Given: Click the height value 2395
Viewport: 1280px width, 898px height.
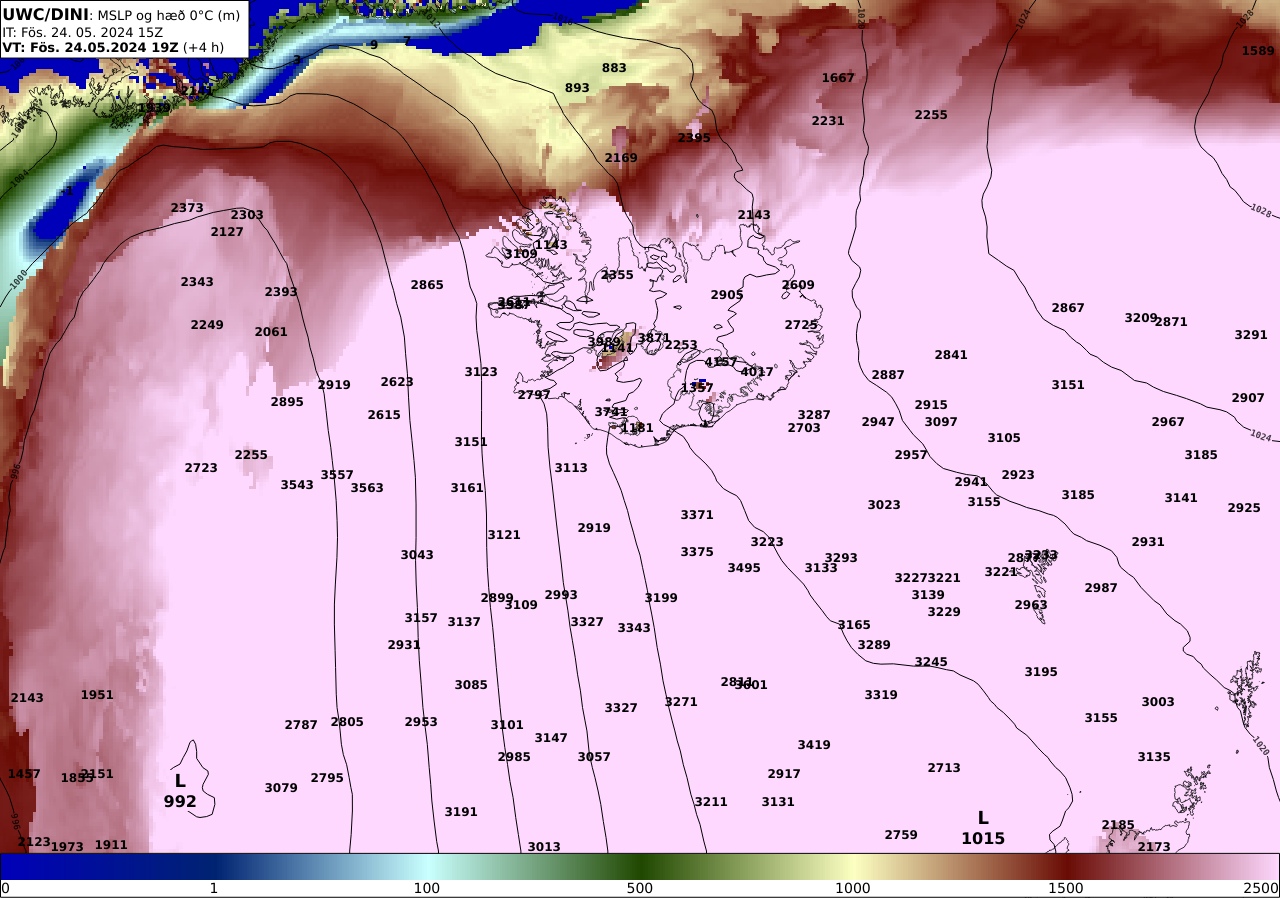Looking at the screenshot, I should click(694, 138).
